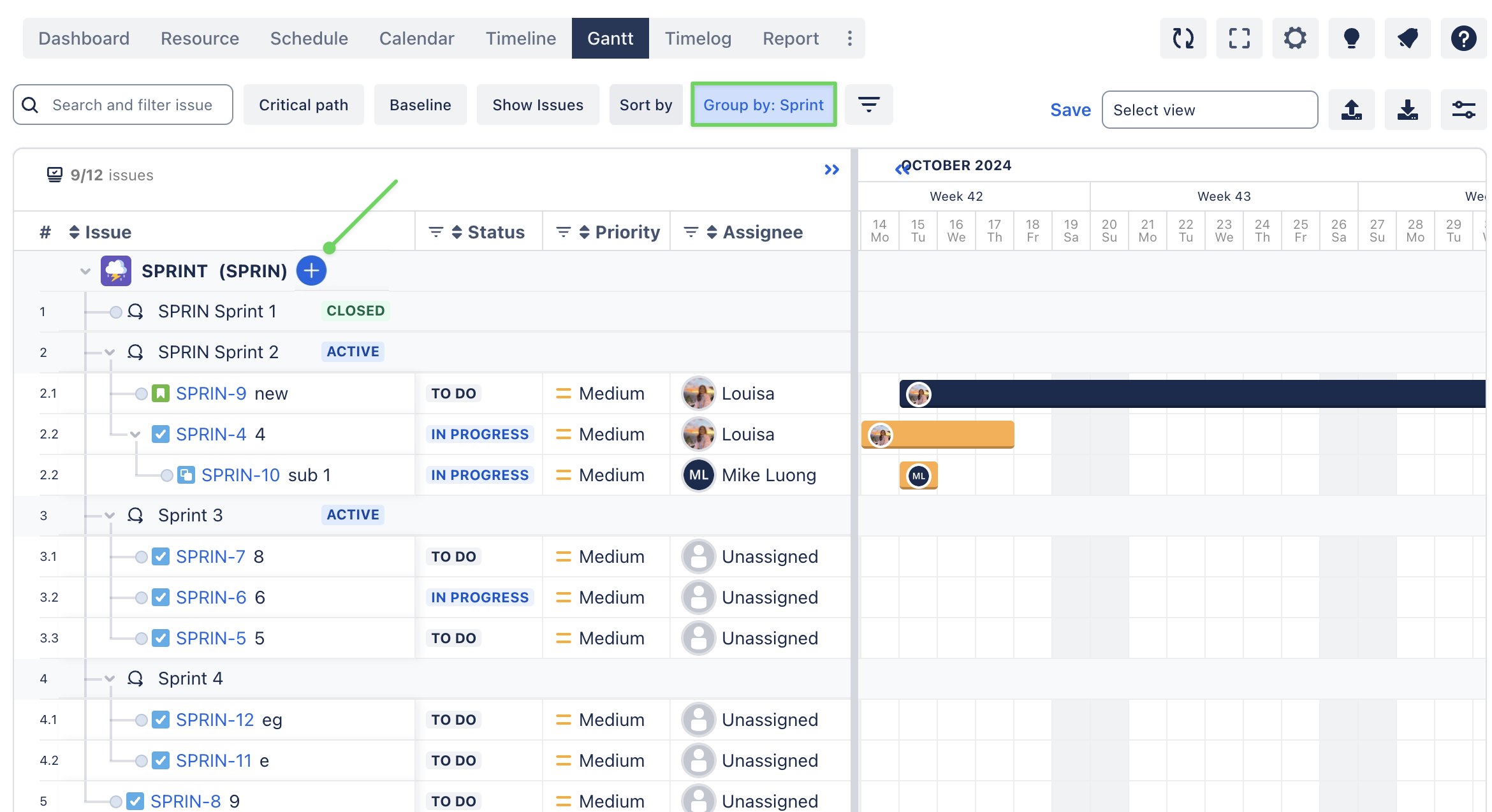1492x812 pixels.
Task: Open the Select view dropdown
Action: pos(1210,110)
